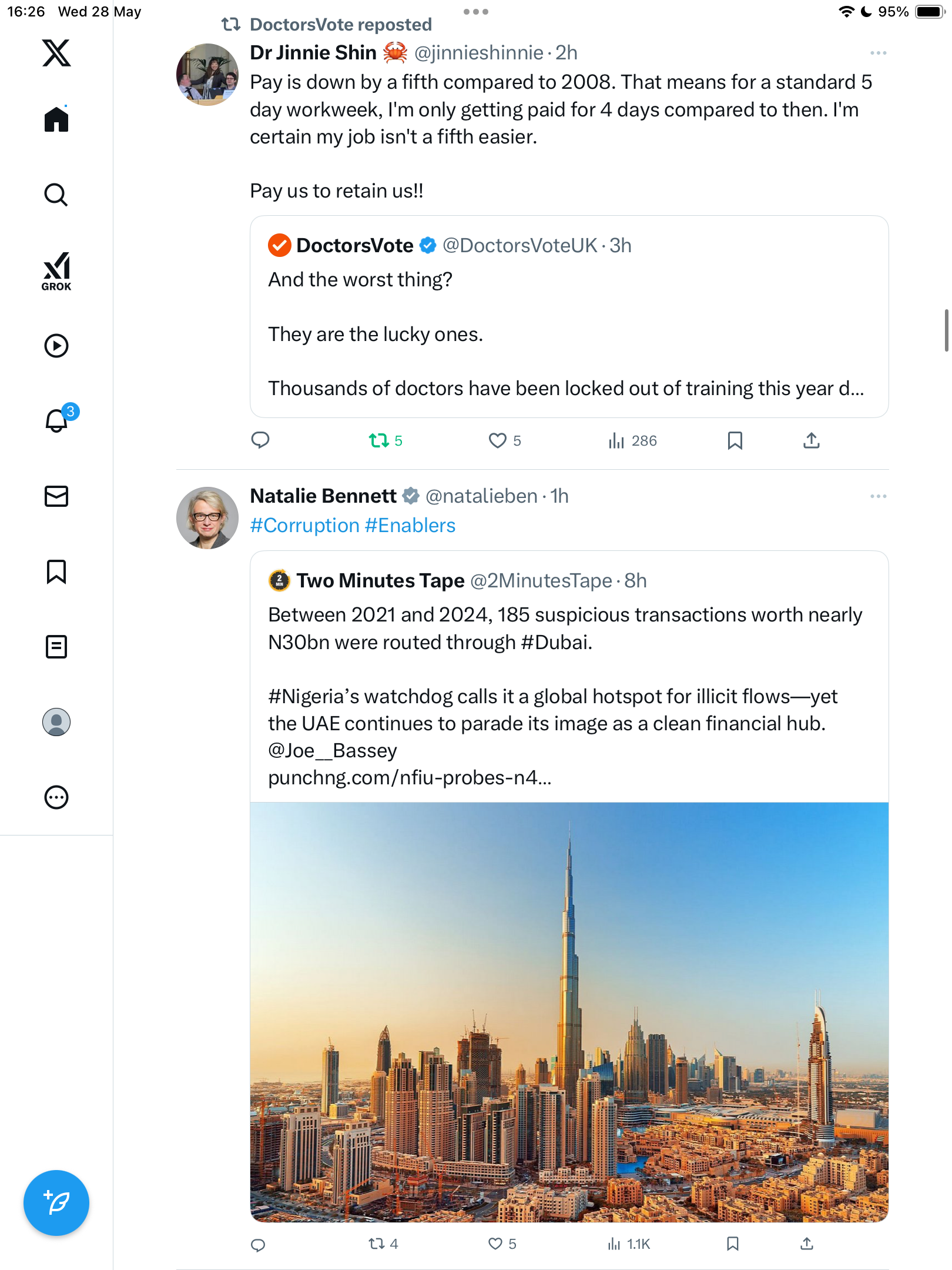The width and height of the screenshot is (952, 1270).
Task: Open more options on Natalie Bennett's post
Action: click(x=878, y=496)
